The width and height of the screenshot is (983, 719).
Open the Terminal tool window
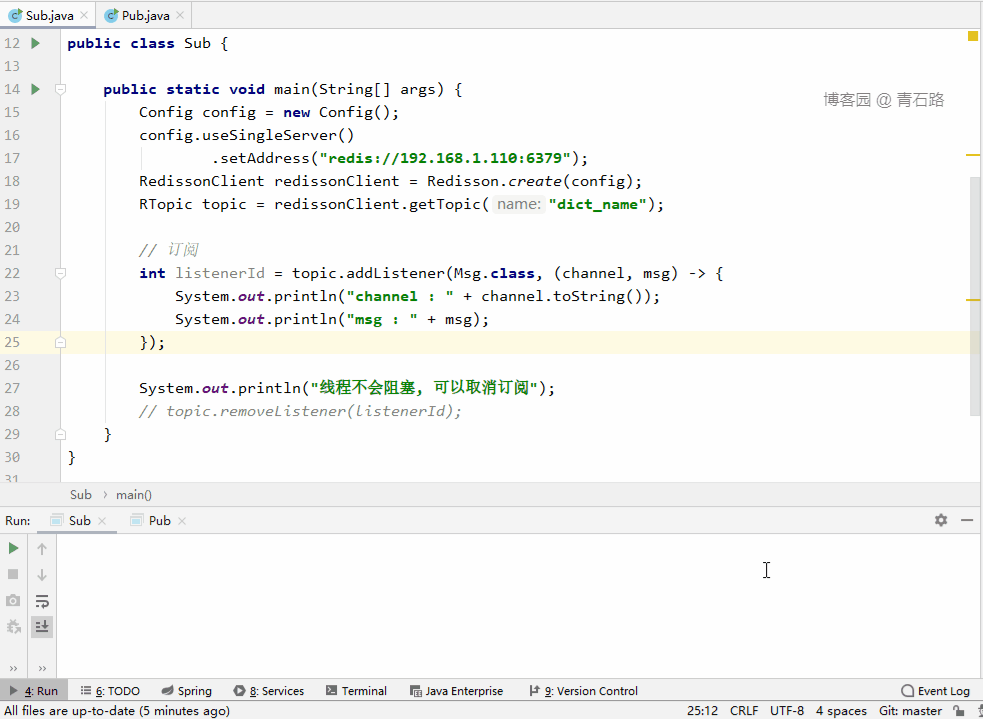click(356, 691)
